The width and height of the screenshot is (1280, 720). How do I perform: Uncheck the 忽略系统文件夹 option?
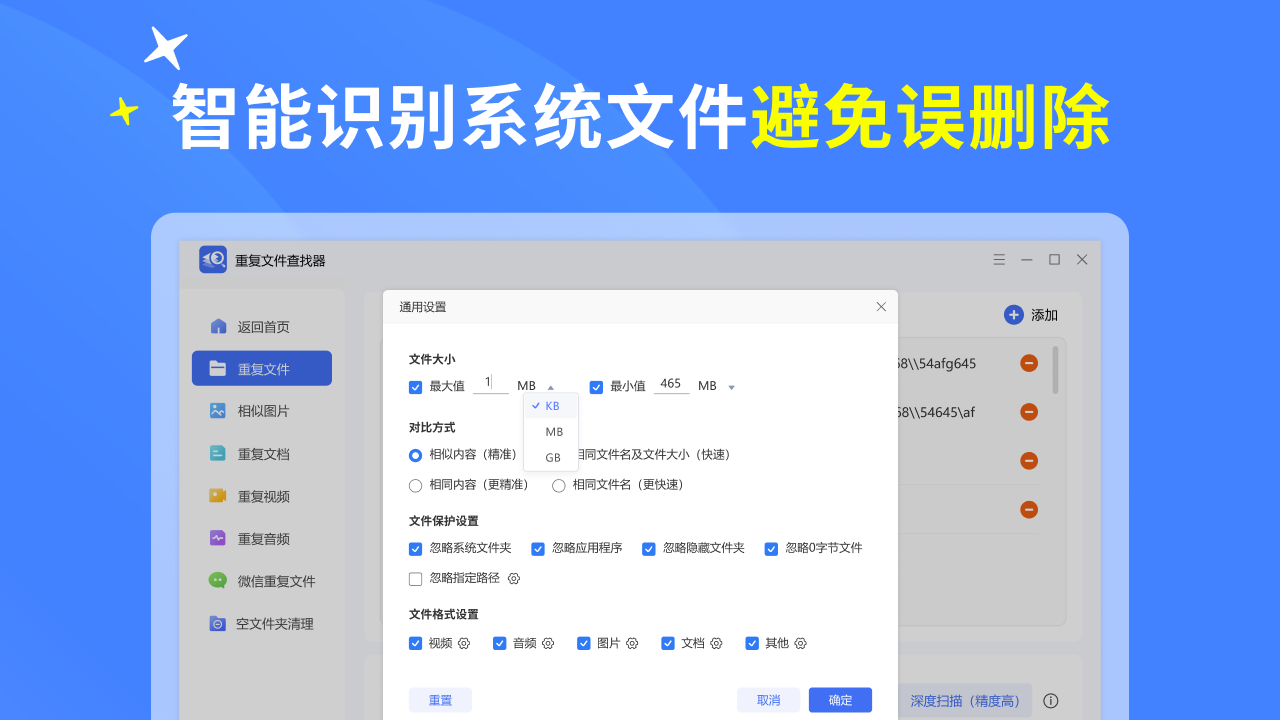pyautogui.click(x=415, y=548)
